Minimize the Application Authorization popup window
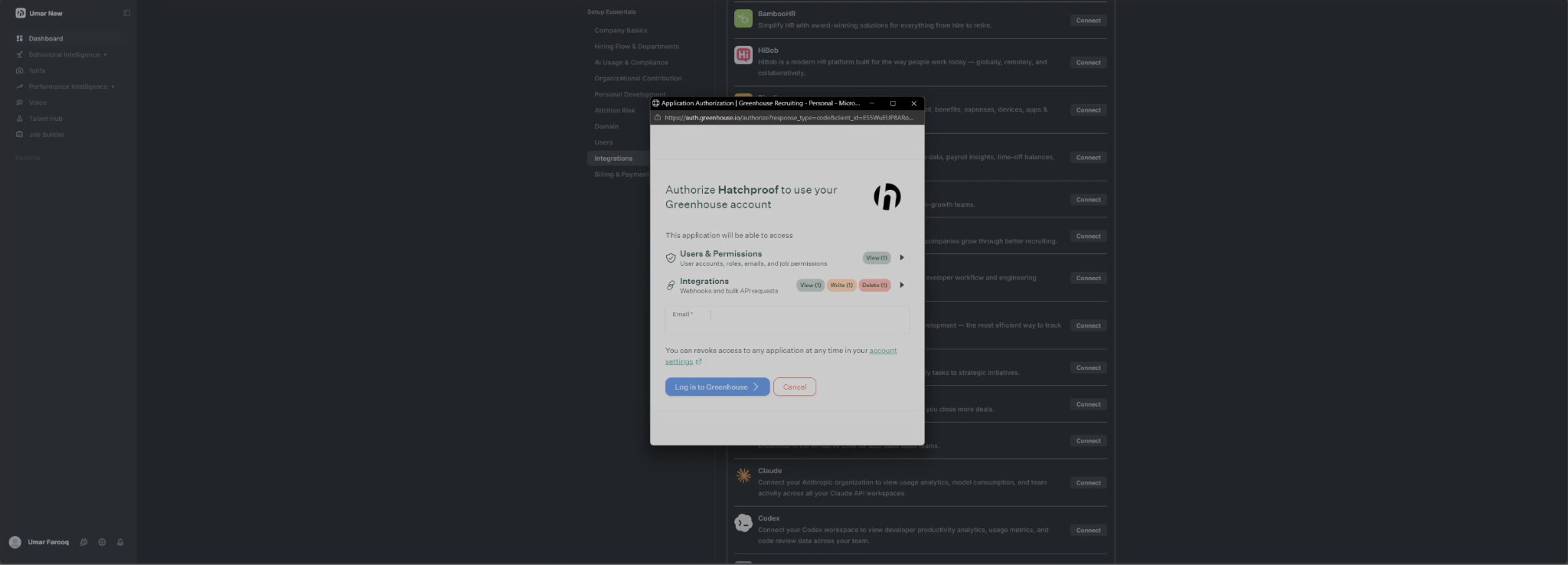The height and width of the screenshot is (565, 1568). [x=871, y=103]
